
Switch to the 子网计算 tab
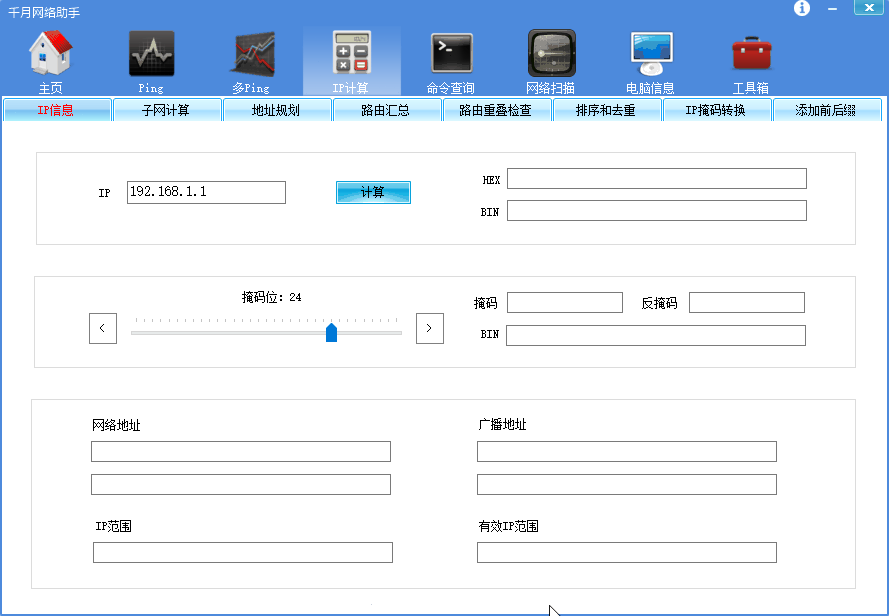tap(166, 110)
